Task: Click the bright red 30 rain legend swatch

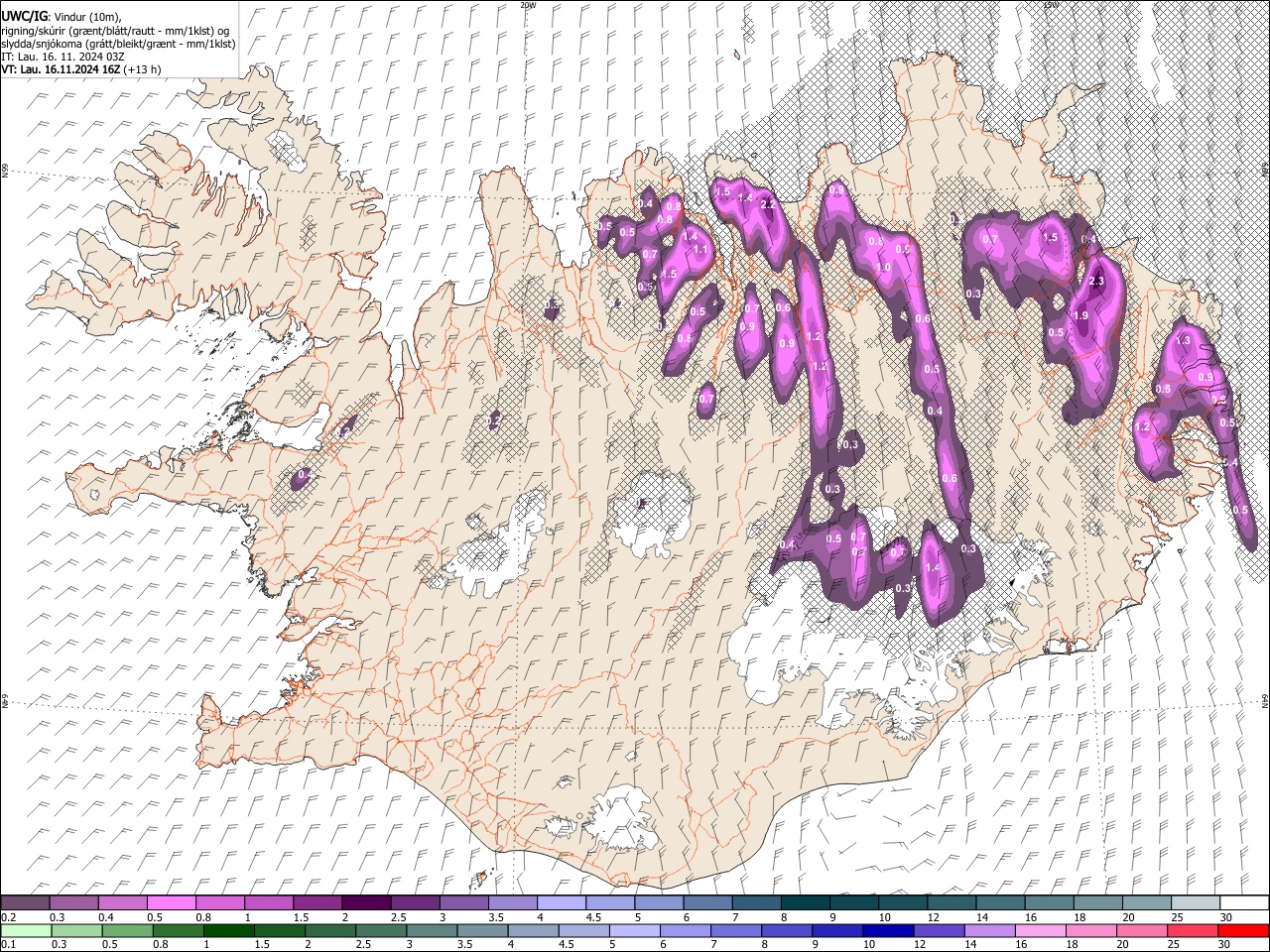Action: pyautogui.click(x=1244, y=930)
